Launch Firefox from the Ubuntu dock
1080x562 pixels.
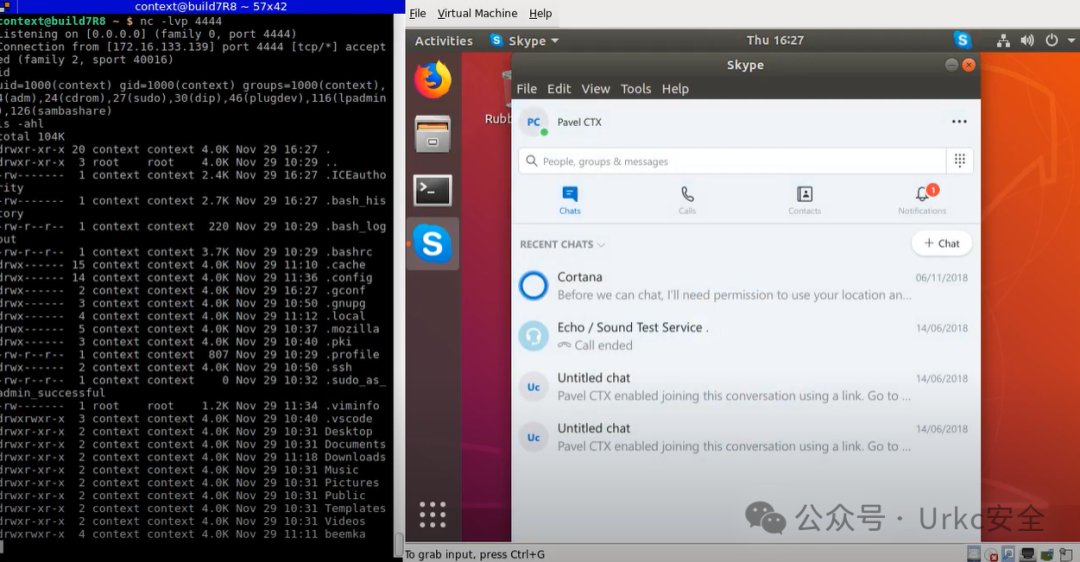pos(433,79)
